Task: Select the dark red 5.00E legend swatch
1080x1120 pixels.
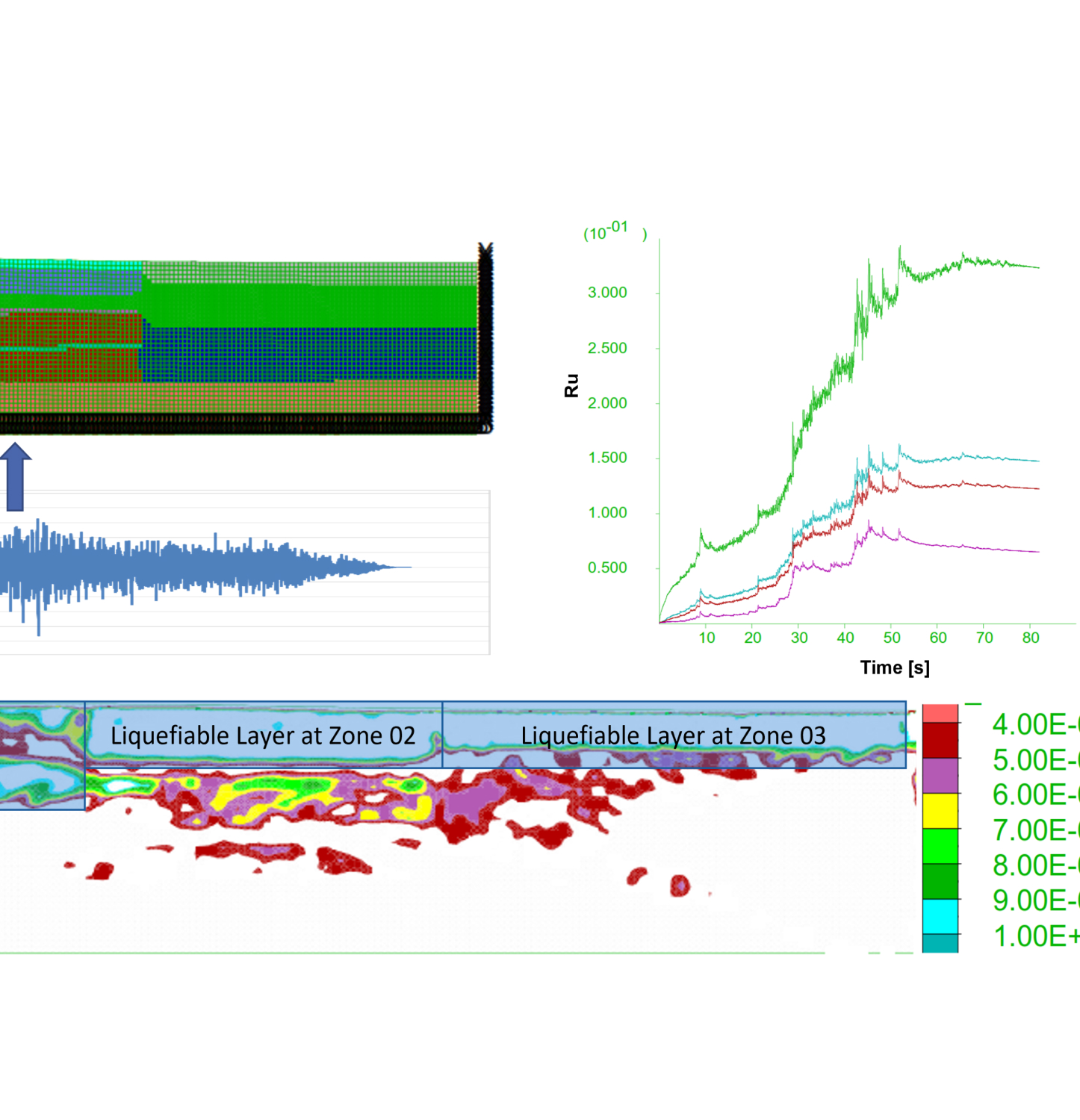Action: pos(940,740)
